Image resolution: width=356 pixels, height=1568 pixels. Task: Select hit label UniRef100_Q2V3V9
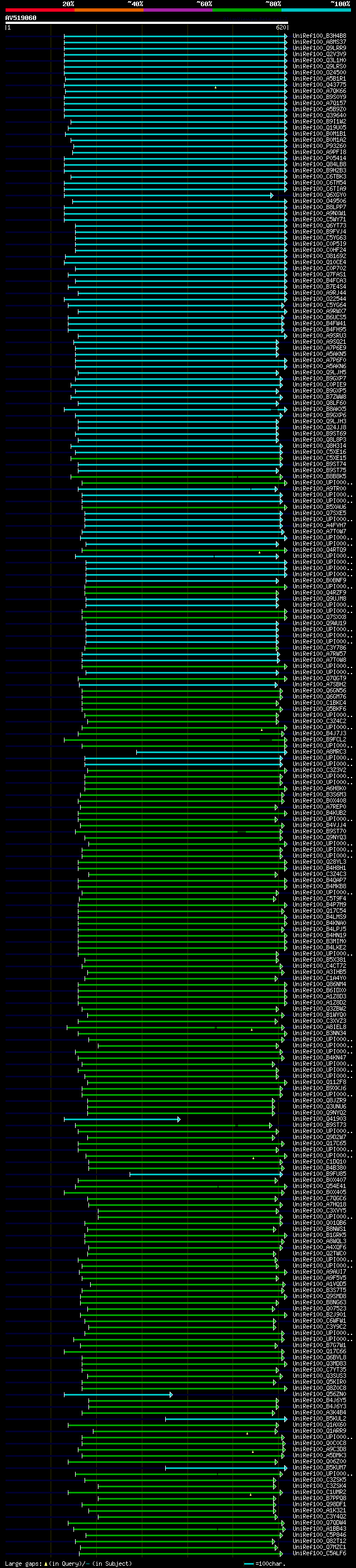[319, 54]
